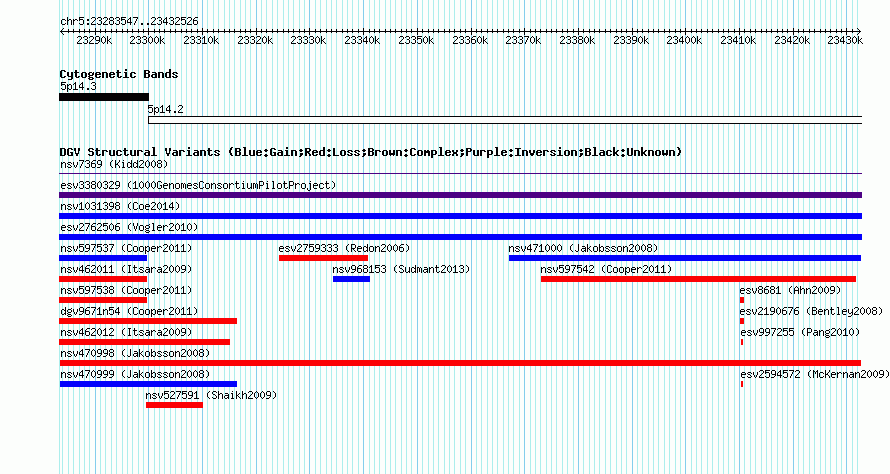Image resolution: width=890 pixels, height=474 pixels.
Task: Open the esv3380329 (1000GenomesConsortiumPilotProject) label
Action: [x=198, y=186]
